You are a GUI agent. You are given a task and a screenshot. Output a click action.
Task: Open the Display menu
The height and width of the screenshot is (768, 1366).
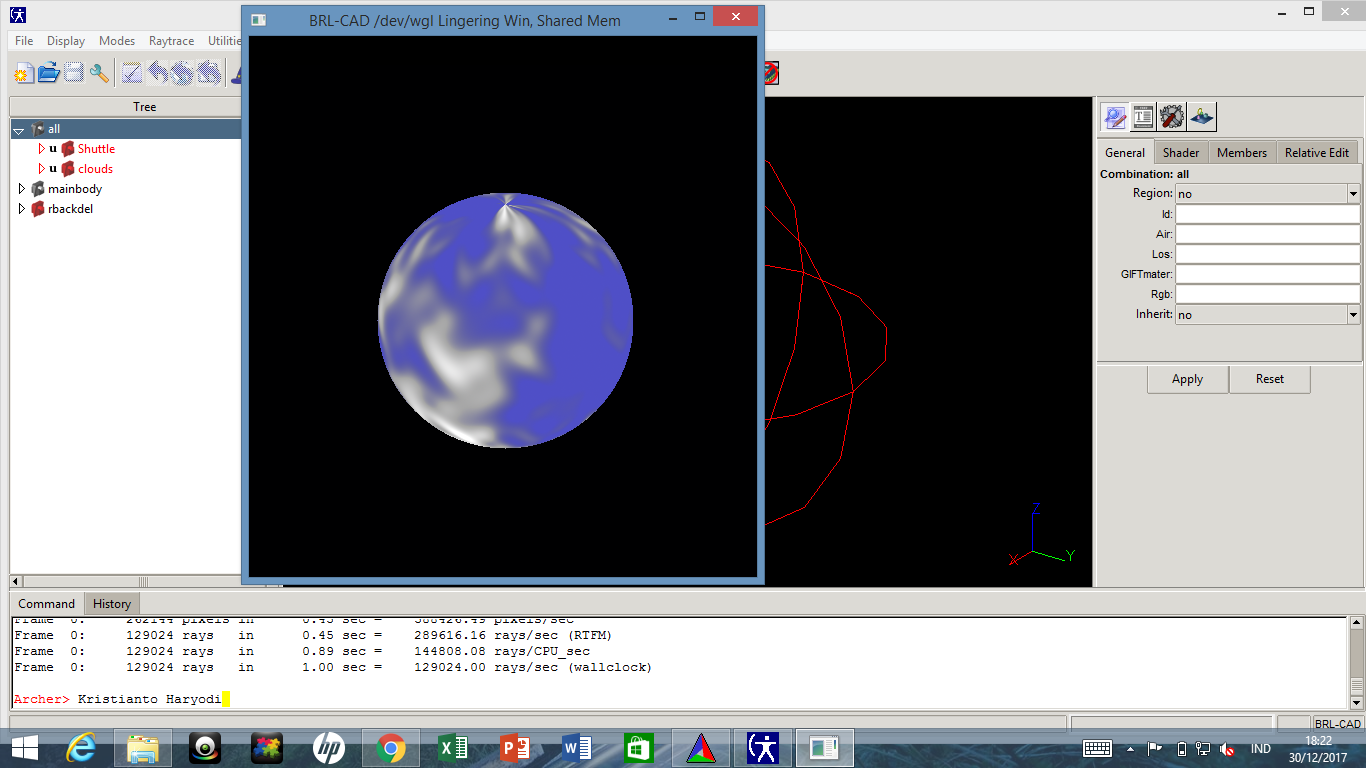click(66, 41)
